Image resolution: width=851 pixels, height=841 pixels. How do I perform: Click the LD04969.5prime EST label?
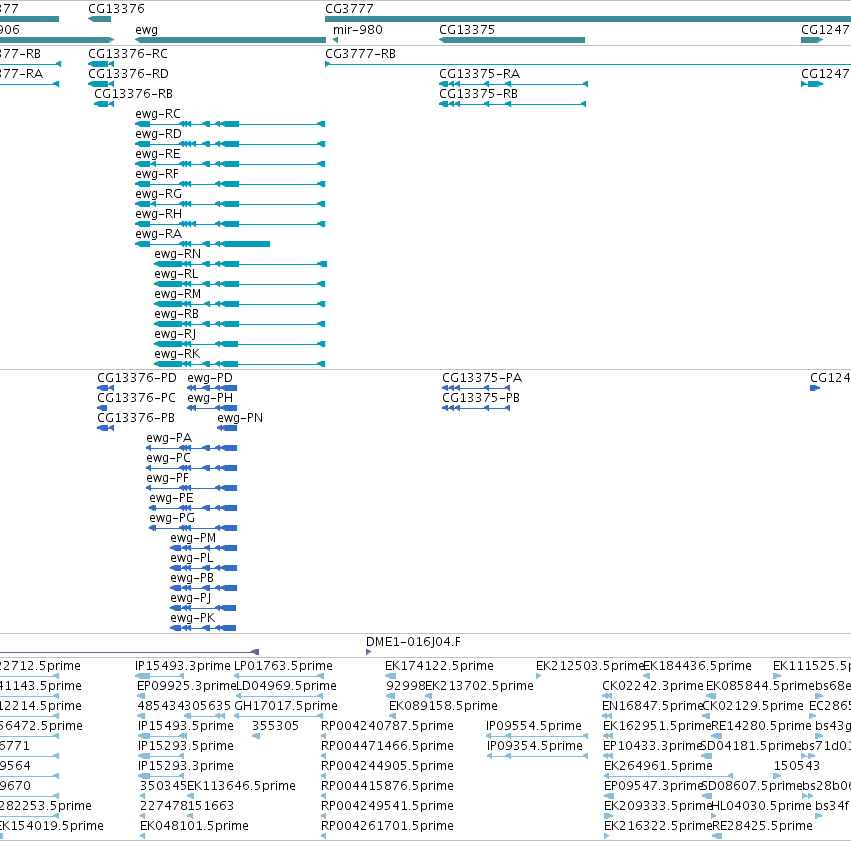click(x=287, y=686)
